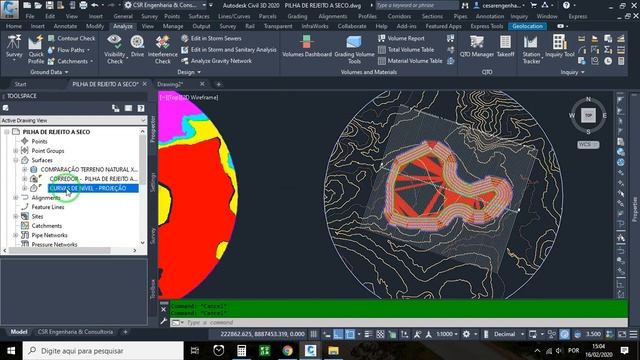Click Analyze Gravity Network

pyautogui.click(x=217, y=61)
